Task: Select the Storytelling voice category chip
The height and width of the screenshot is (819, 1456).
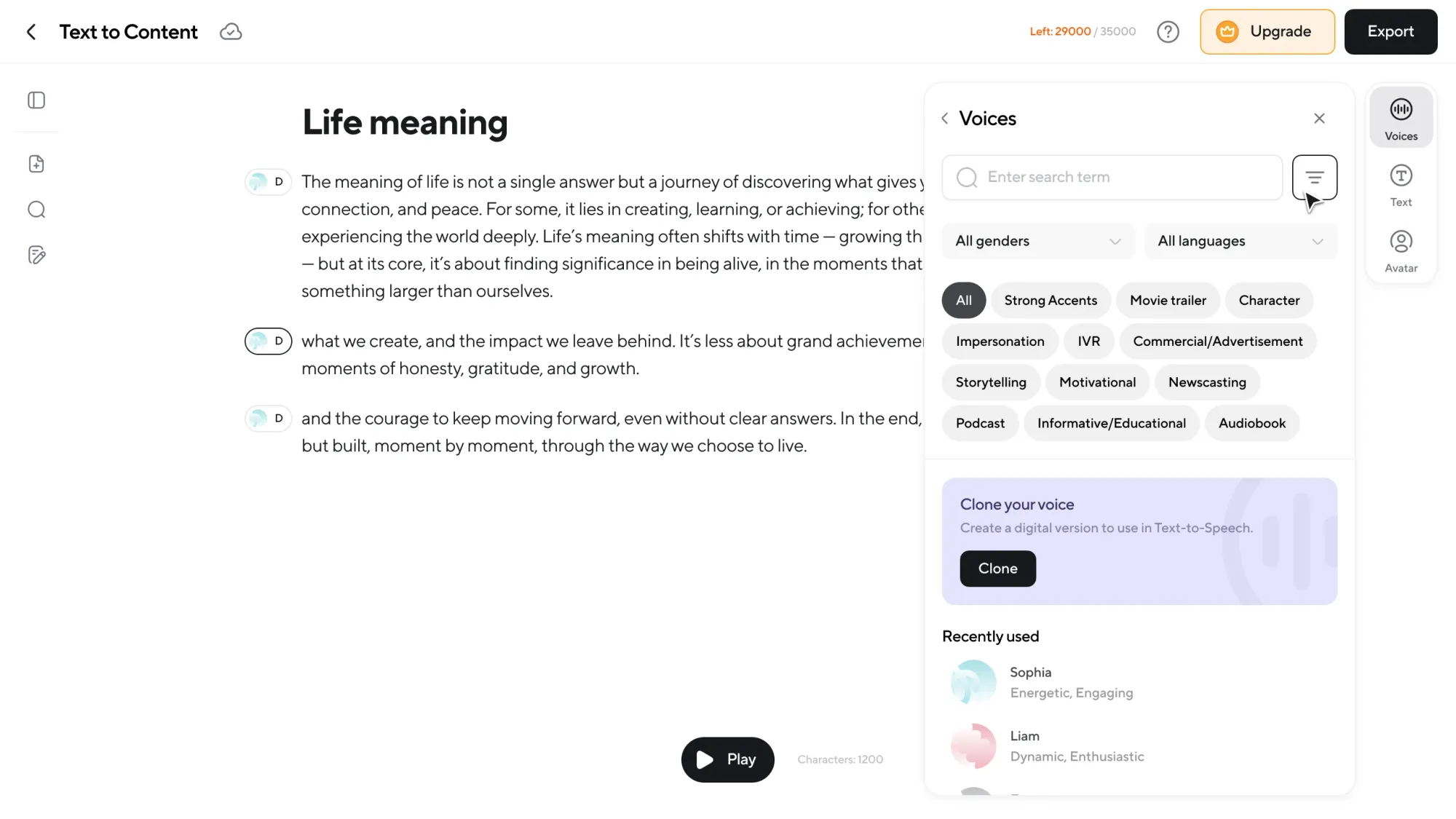Action: [x=991, y=382]
